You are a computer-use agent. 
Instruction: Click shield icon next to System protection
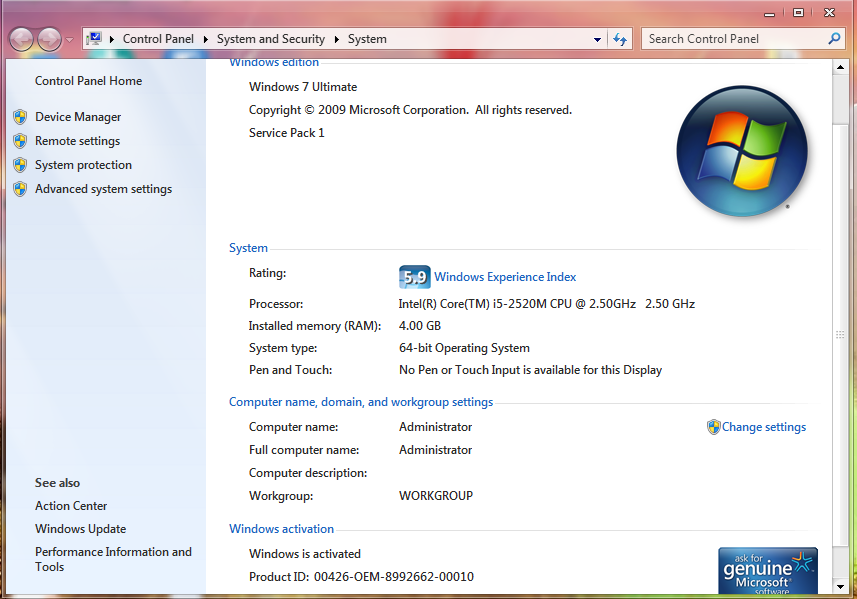click(20, 165)
